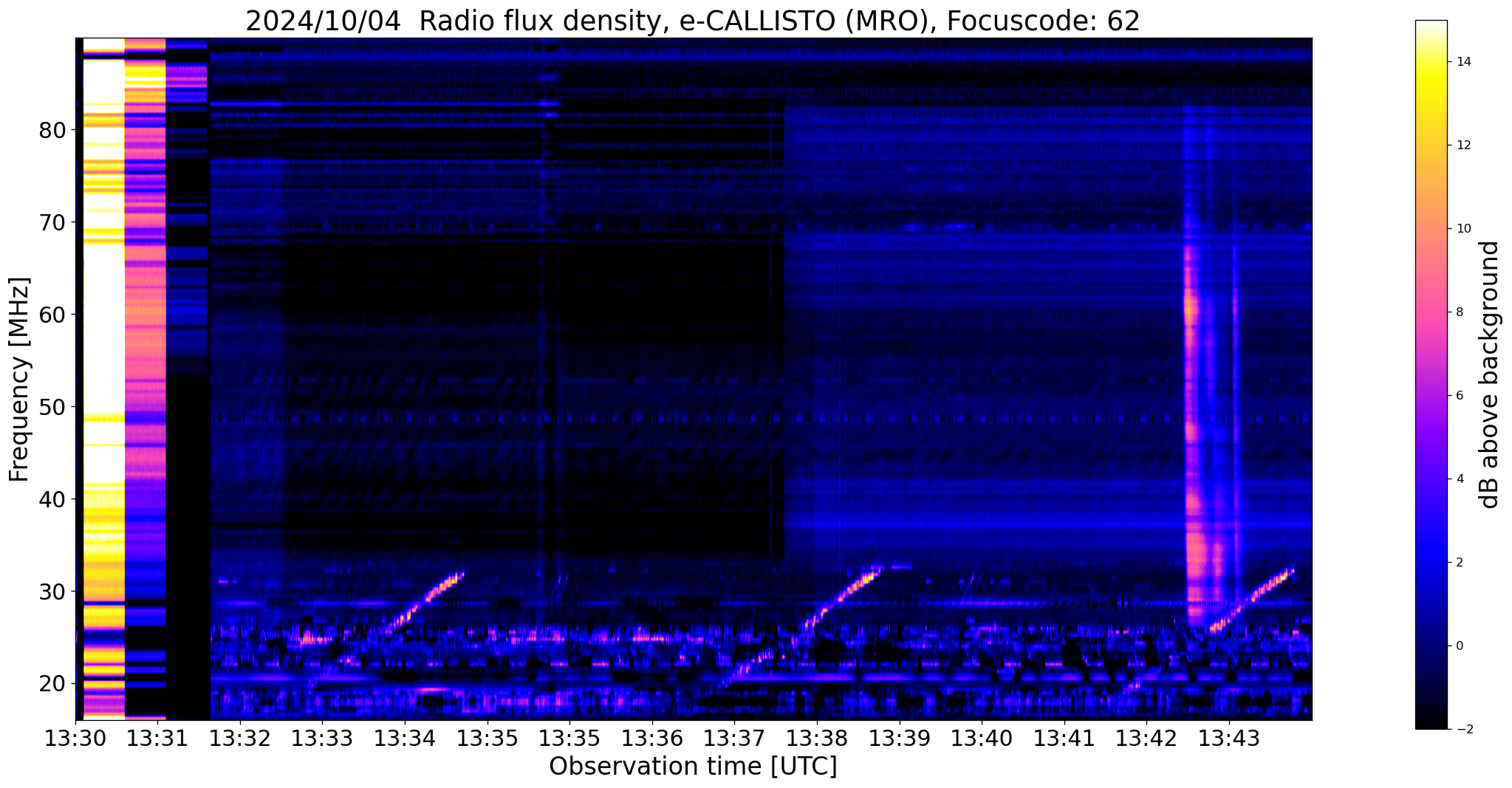Image resolution: width=1512 pixels, height=788 pixels.
Task: Click time axis tick label 13:37
Action: click(734, 738)
